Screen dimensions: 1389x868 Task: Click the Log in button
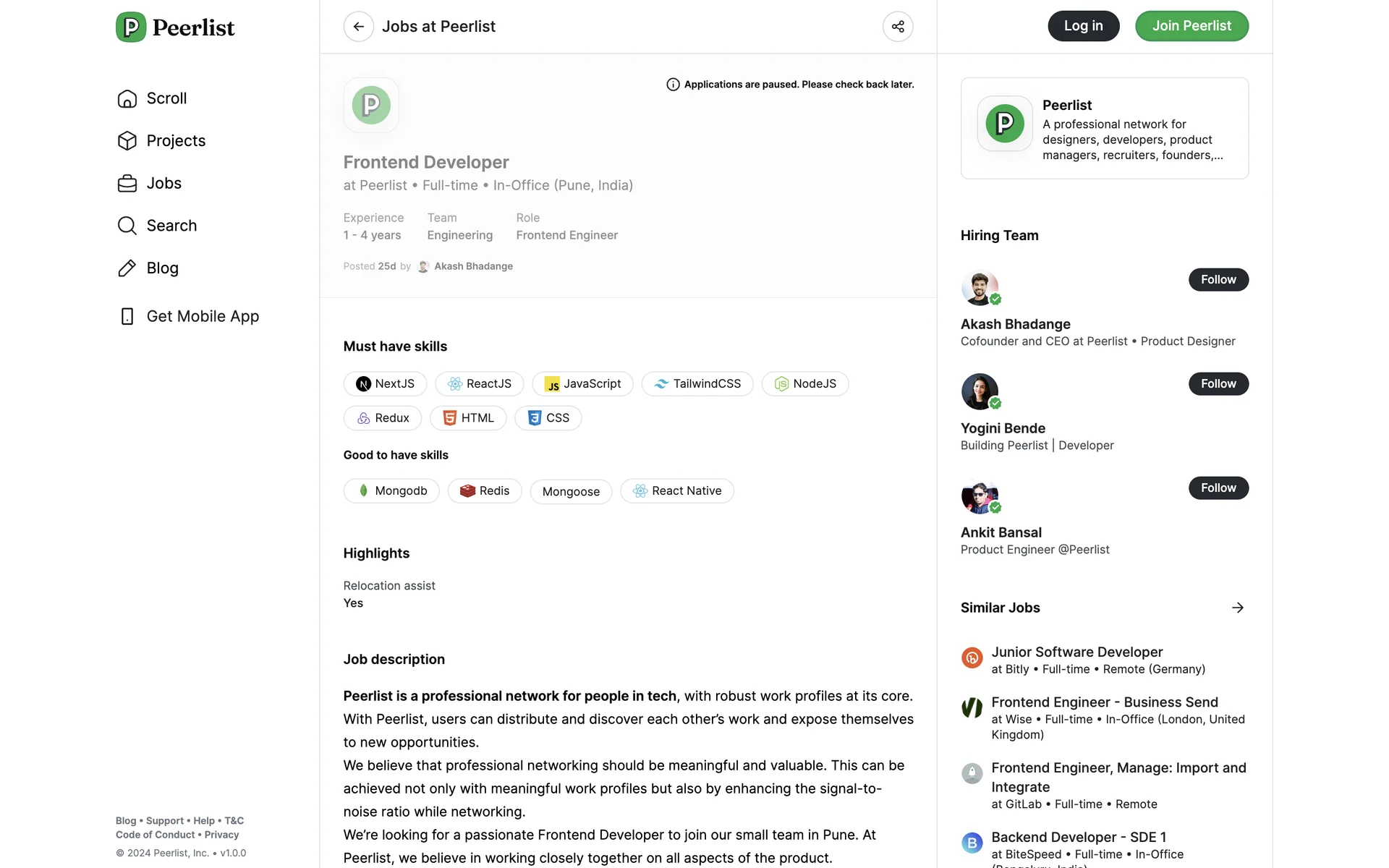(x=1083, y=26)
